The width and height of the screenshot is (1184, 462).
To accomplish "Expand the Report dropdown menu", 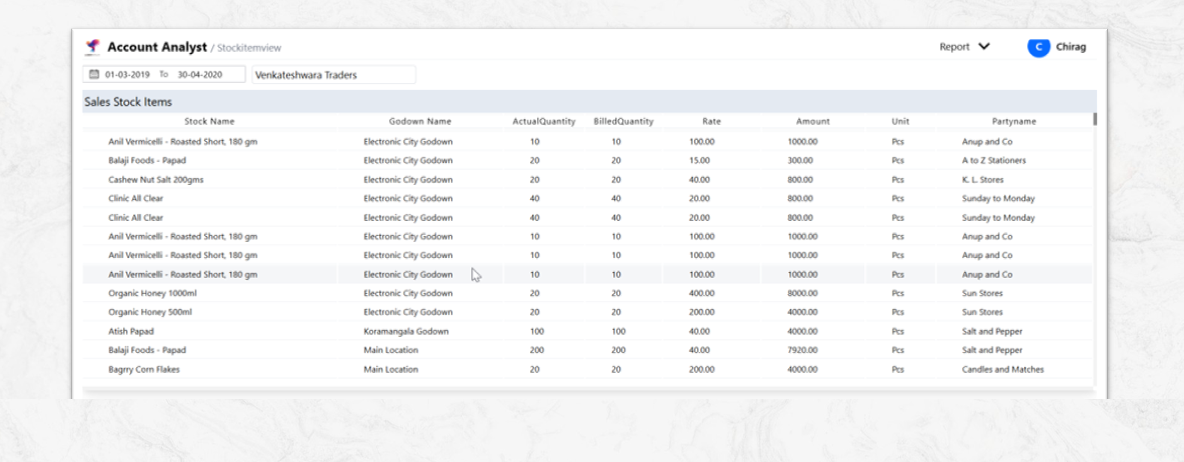I will (x=964, y=47).
